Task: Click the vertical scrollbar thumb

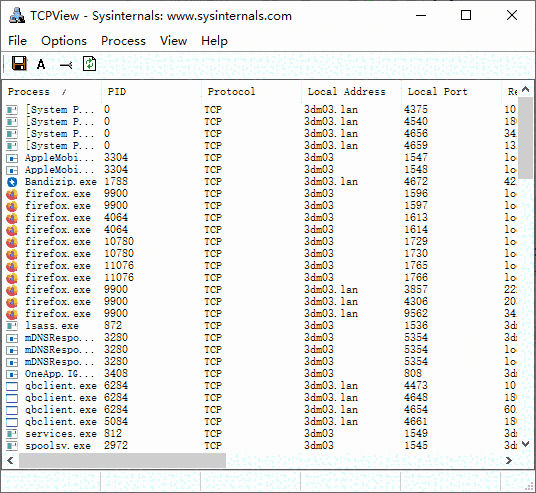Action: (x=526, y=138)
